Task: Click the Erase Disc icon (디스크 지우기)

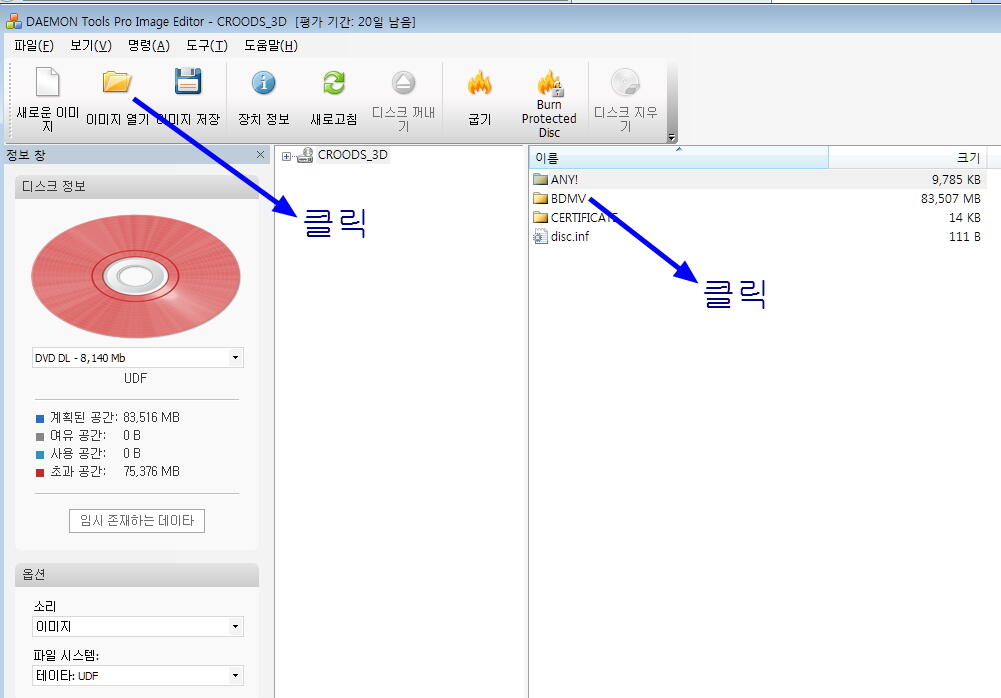Action: (x=625, y=82)
